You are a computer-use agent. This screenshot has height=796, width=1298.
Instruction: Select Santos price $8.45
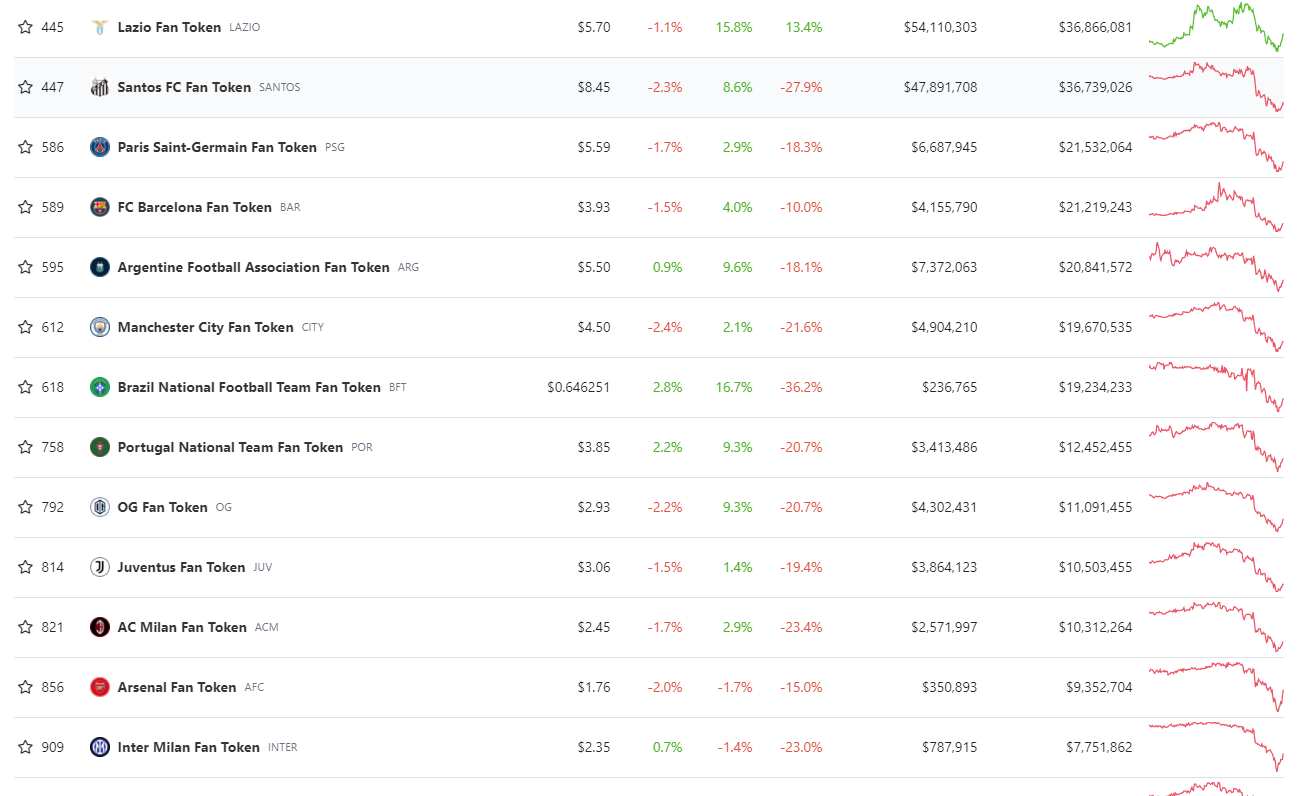tap(594, 87)
